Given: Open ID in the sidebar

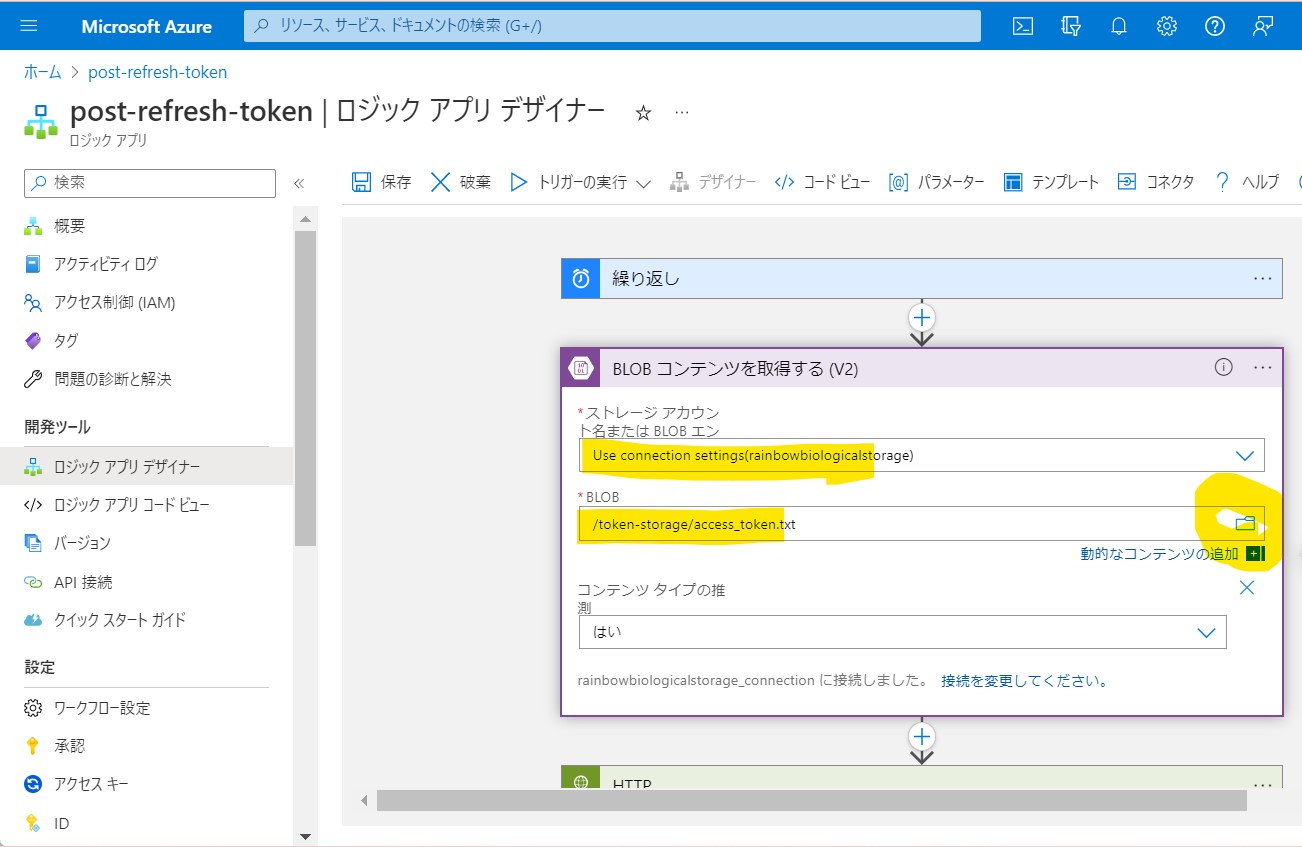Looking at the screenshot, I should [61, 824].
